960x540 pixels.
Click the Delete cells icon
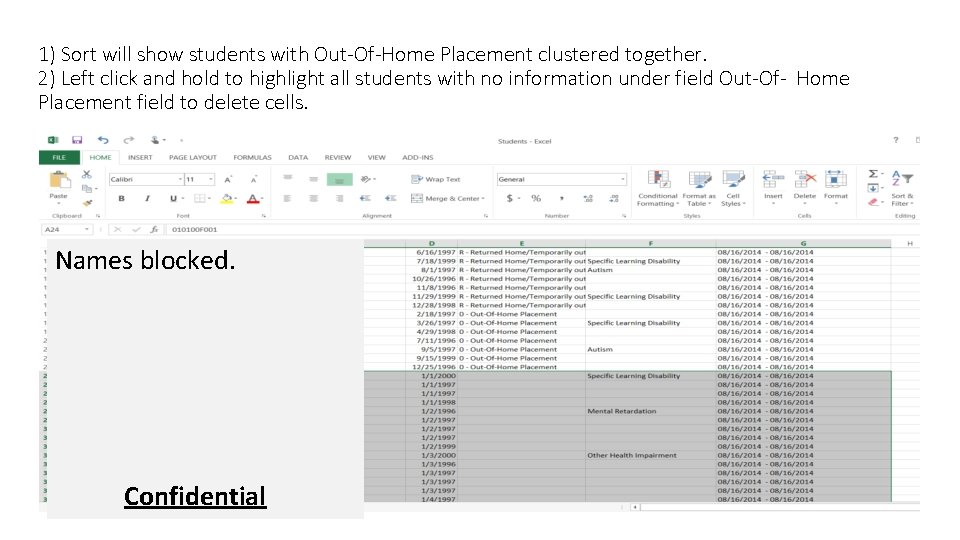[x=805, y=179]
